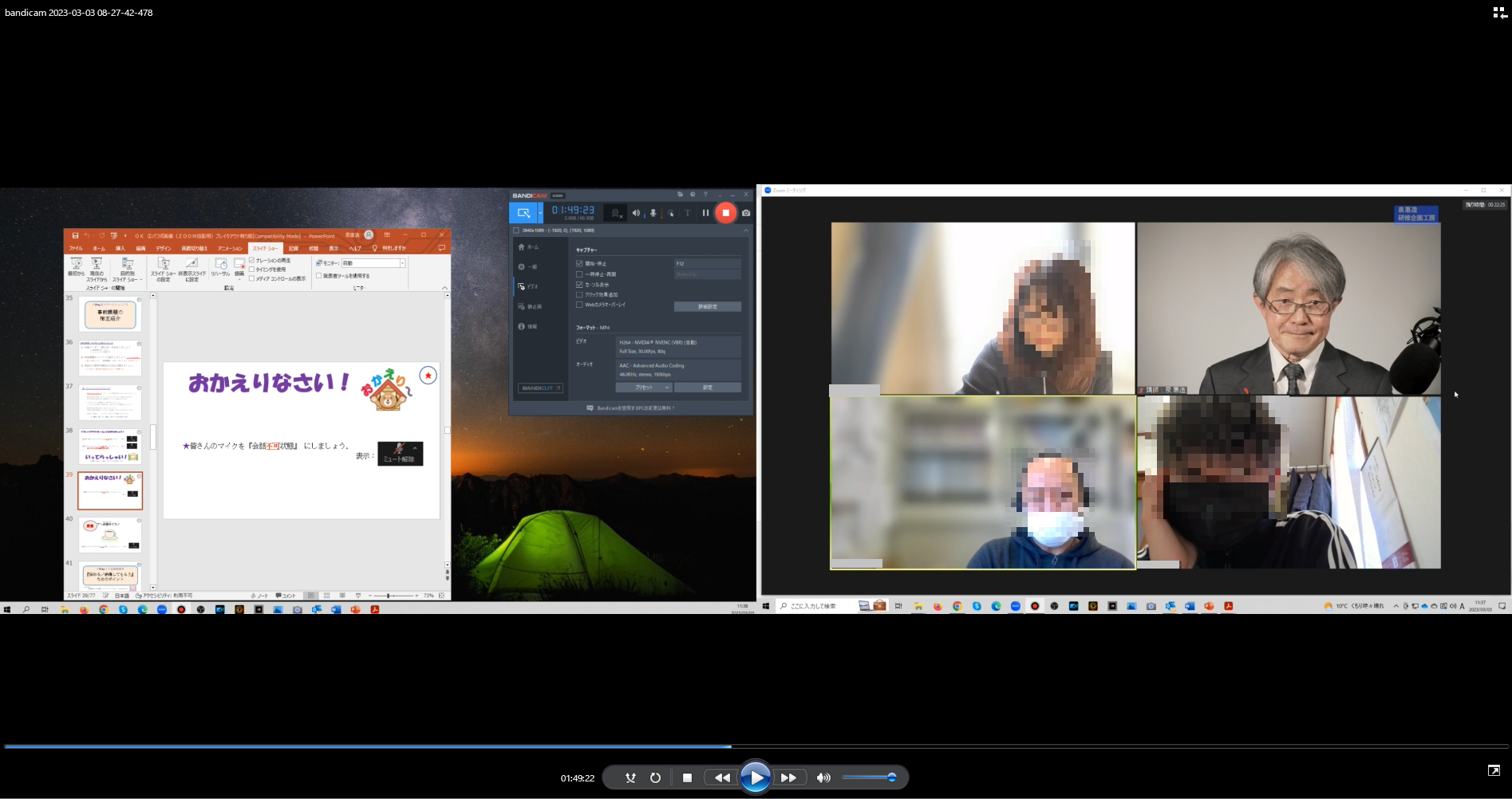Mute the media player volume
The image size is (1512, 799).
(x=823, y=777)
